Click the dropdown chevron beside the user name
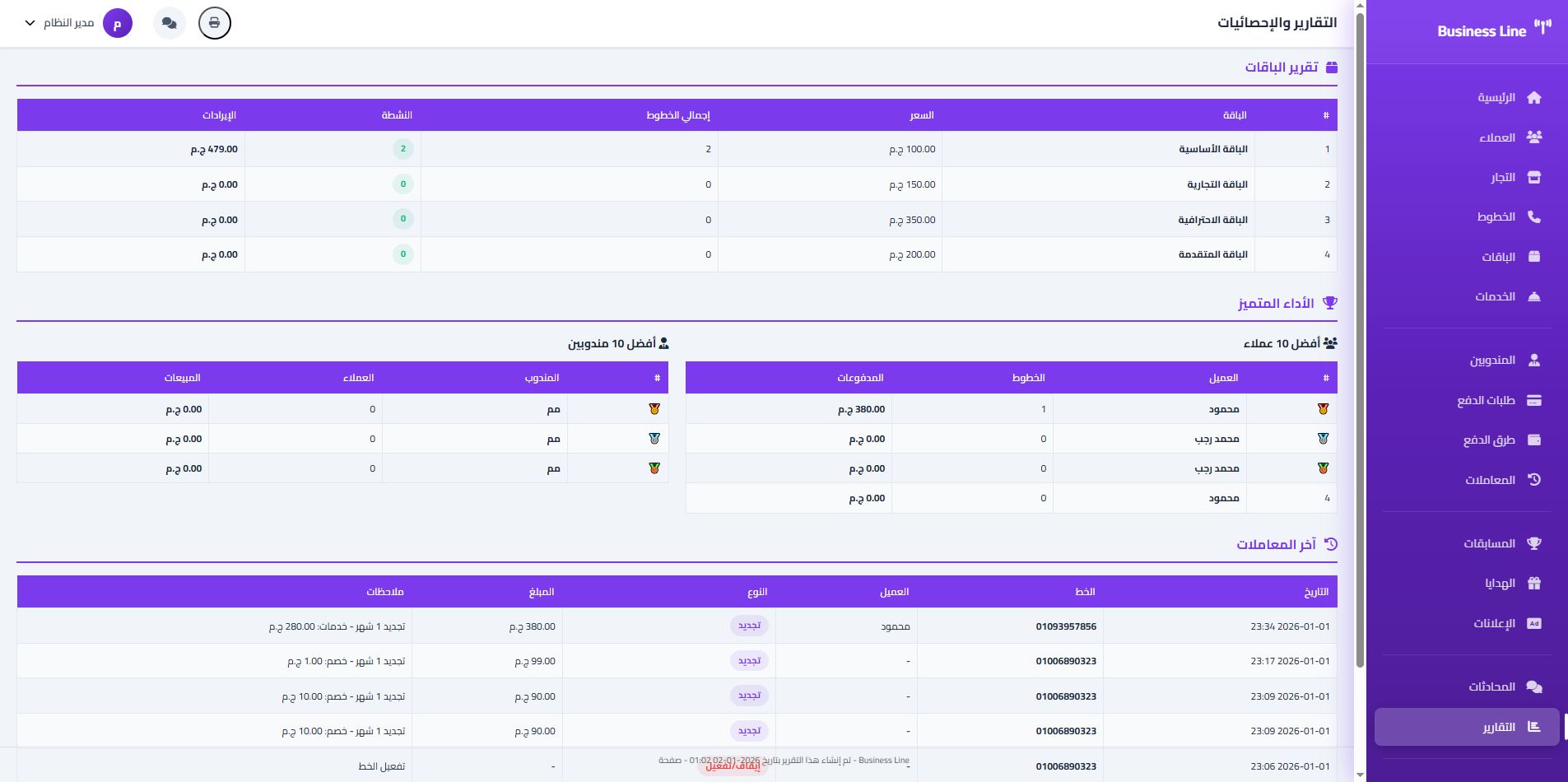This screenshot has width=1568, height=782. [30, 23]
